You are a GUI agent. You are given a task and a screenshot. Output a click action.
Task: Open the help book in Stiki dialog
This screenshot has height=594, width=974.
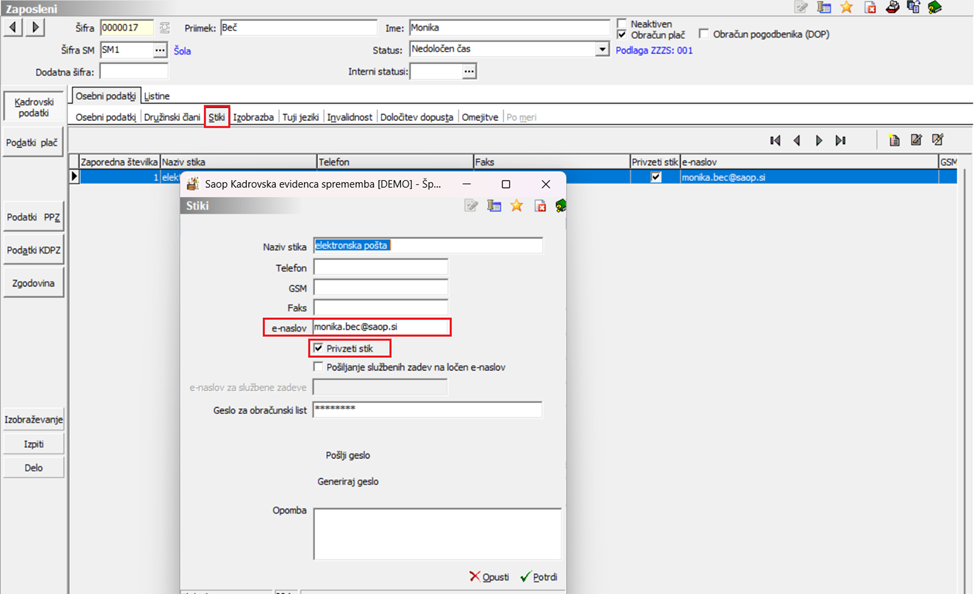coord(560,206)
